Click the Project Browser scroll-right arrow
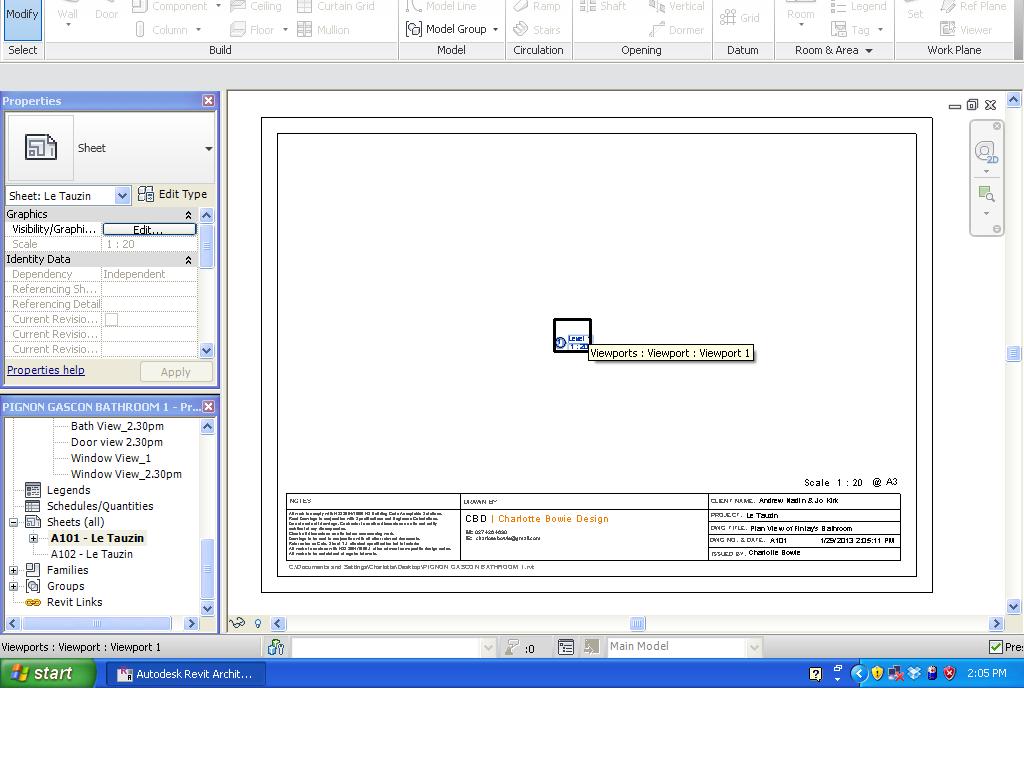1024x768 pixels. 191,623
